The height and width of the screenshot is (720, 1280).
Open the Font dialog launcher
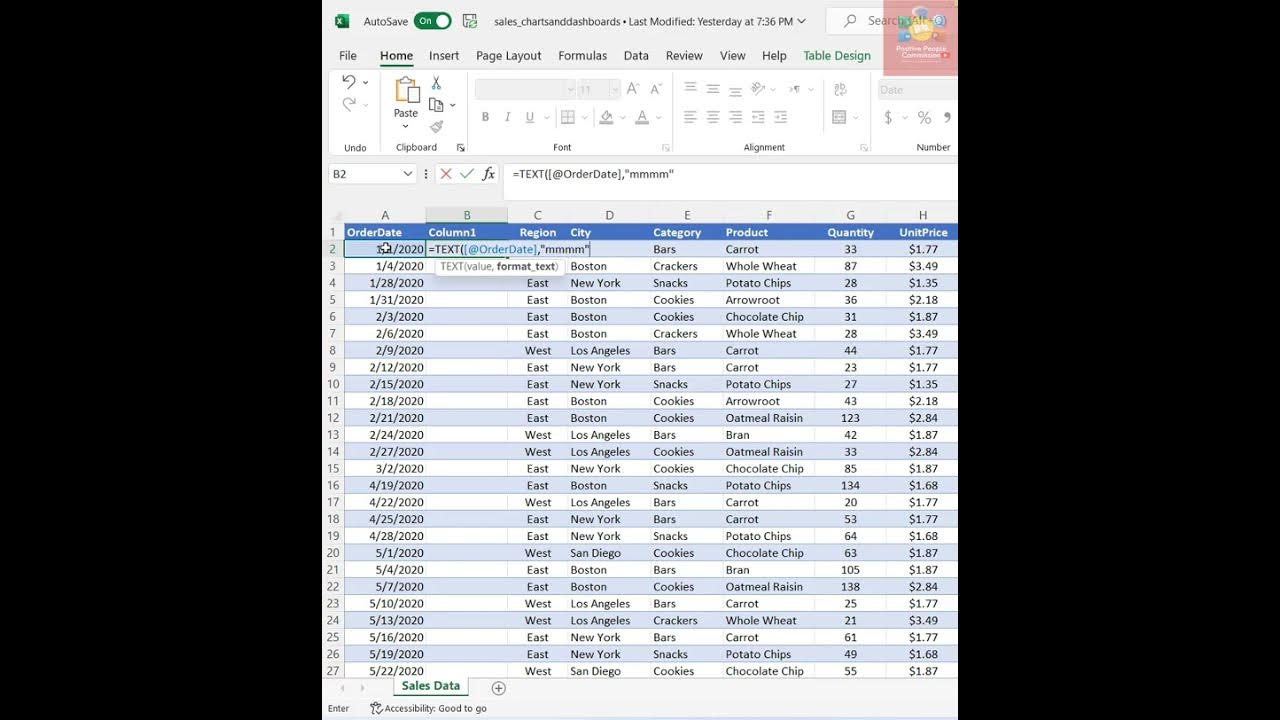[667, 148]
